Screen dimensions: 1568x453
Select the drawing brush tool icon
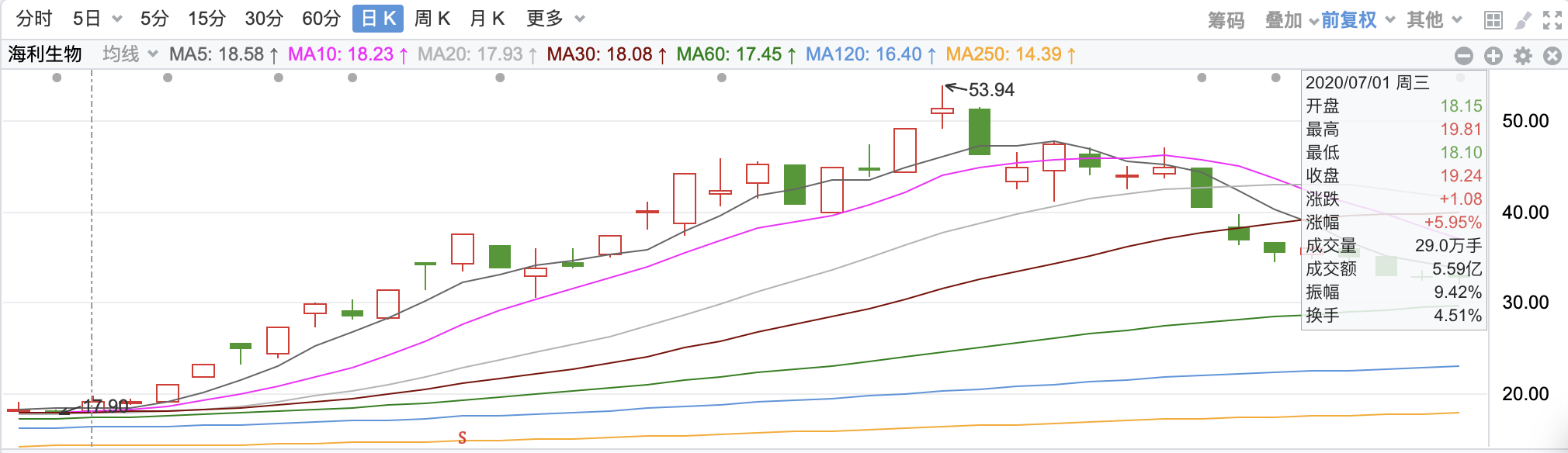1523,20
